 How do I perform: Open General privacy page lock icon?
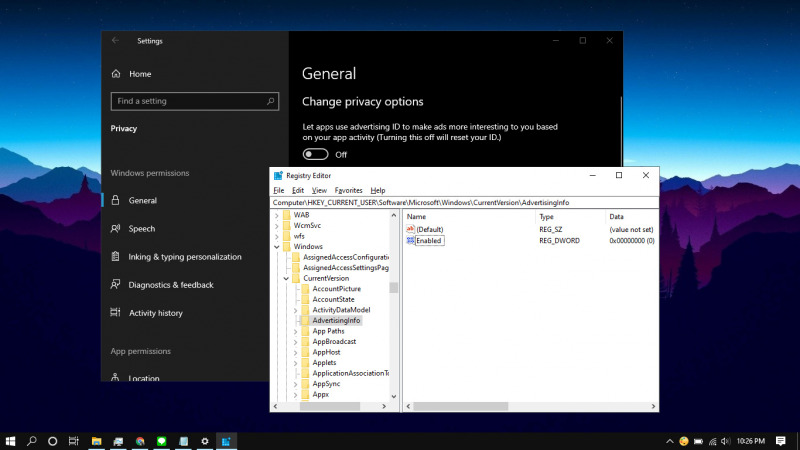coord(116,201)
